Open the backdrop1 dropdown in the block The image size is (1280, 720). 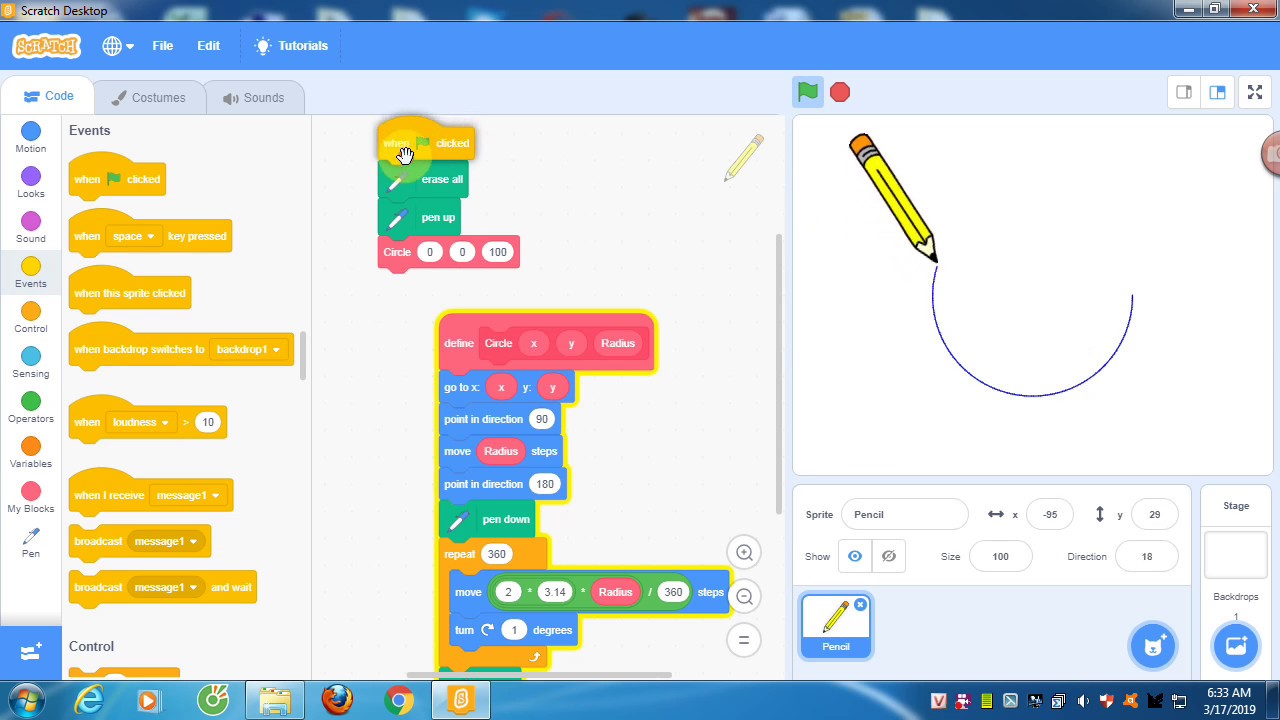click(248, 349)
